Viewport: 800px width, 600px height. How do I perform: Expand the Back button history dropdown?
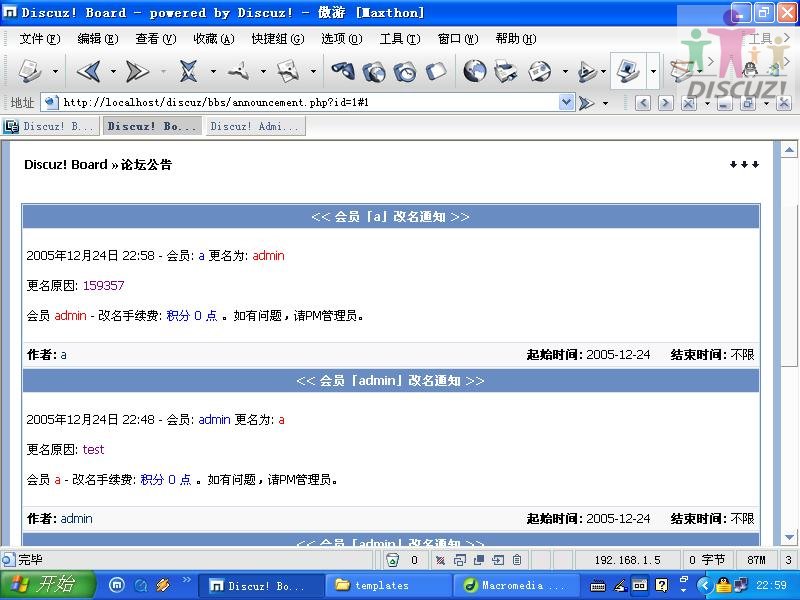pos(113,72)
